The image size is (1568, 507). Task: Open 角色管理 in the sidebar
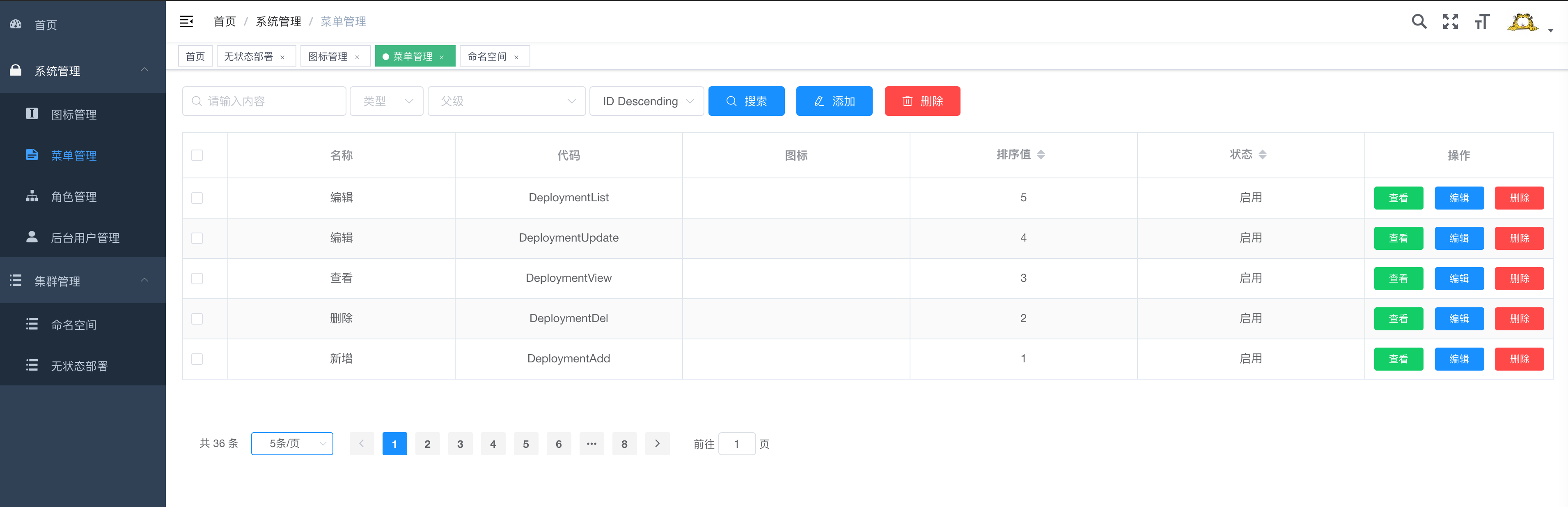pos(73,197)
